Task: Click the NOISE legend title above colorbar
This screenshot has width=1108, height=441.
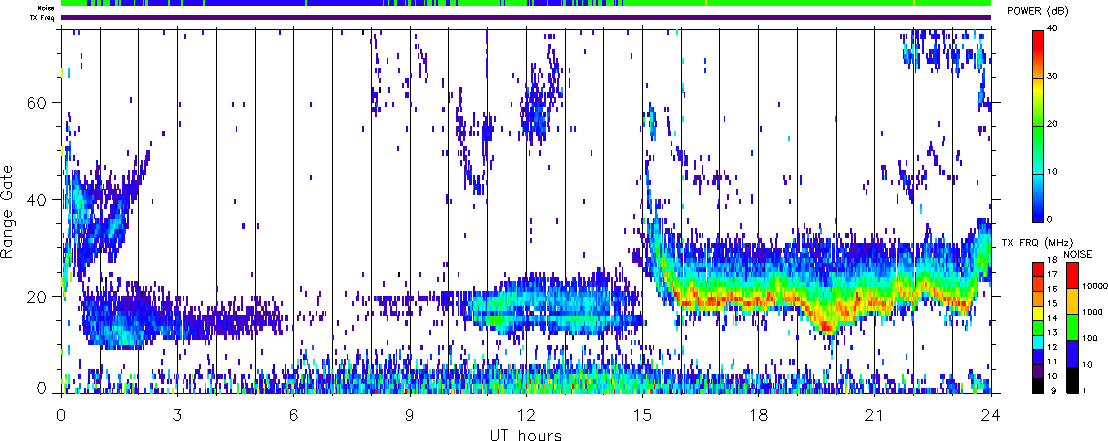Action: [x=1079, y=253]
